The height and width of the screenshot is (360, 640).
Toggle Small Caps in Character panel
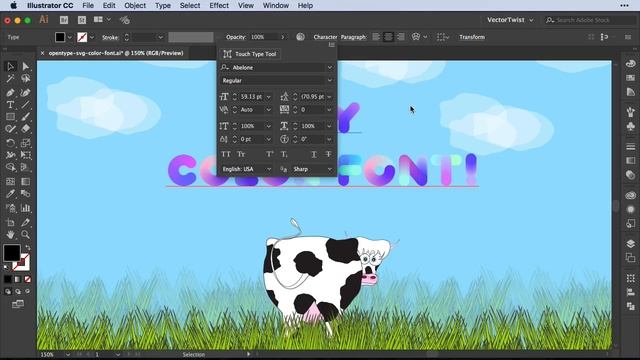tap(241, 154)
